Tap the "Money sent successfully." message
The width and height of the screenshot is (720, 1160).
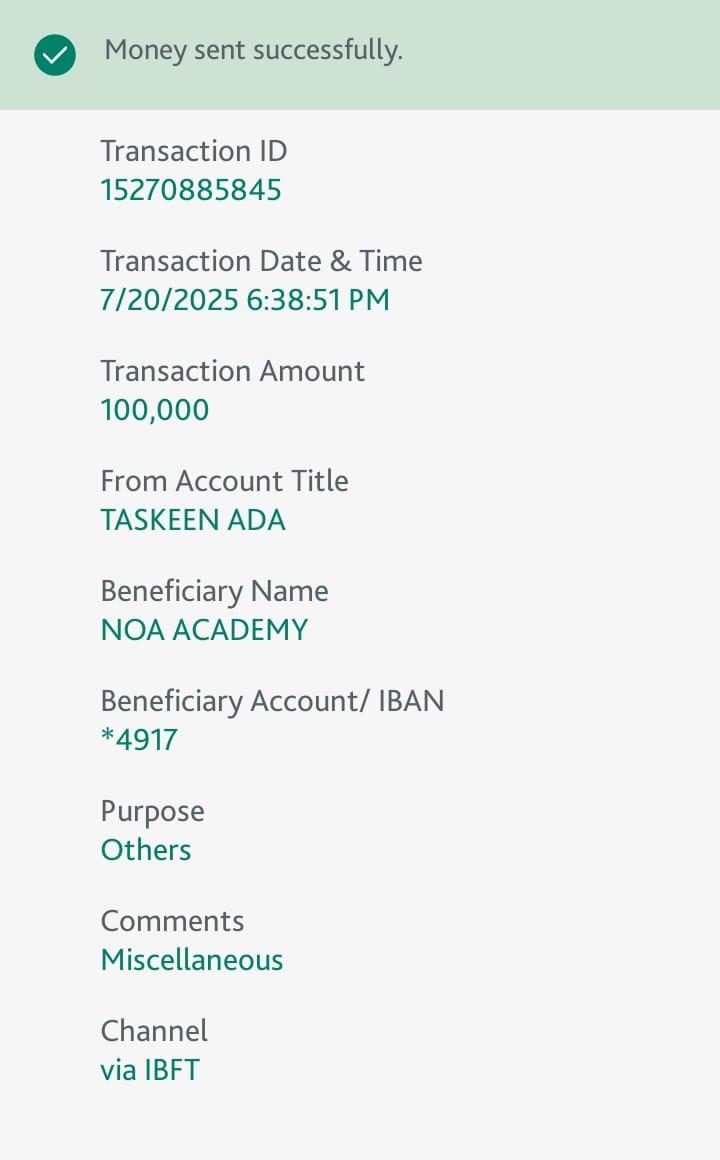pos(253,50)
